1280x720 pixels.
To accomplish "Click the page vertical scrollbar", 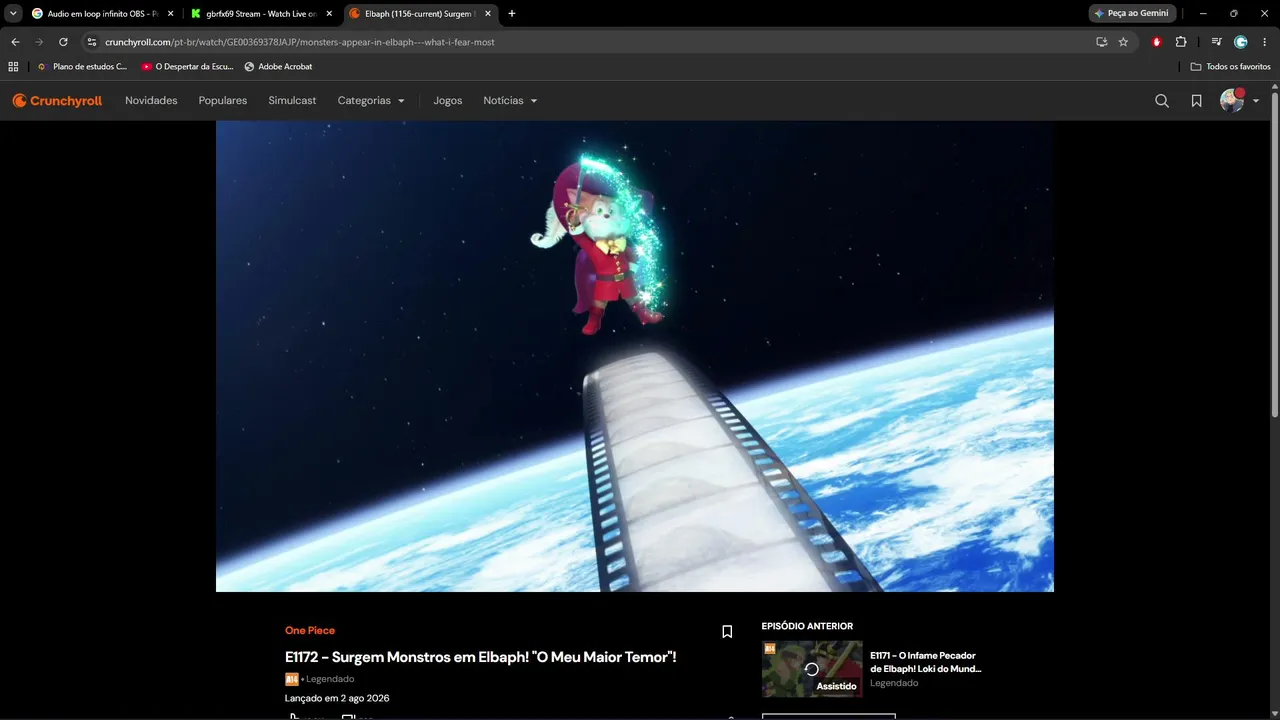I will pos(1274,256).
